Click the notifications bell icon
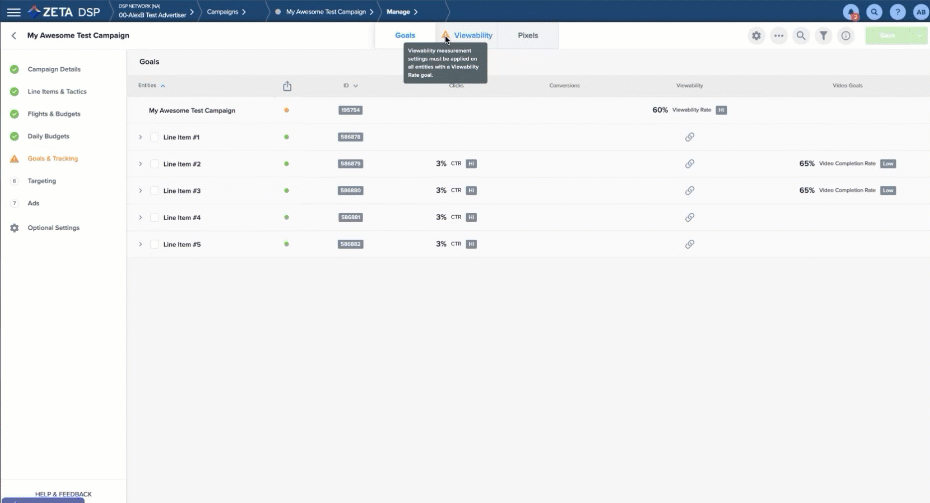This screenshot has width=930, height=503. point(851,12)
